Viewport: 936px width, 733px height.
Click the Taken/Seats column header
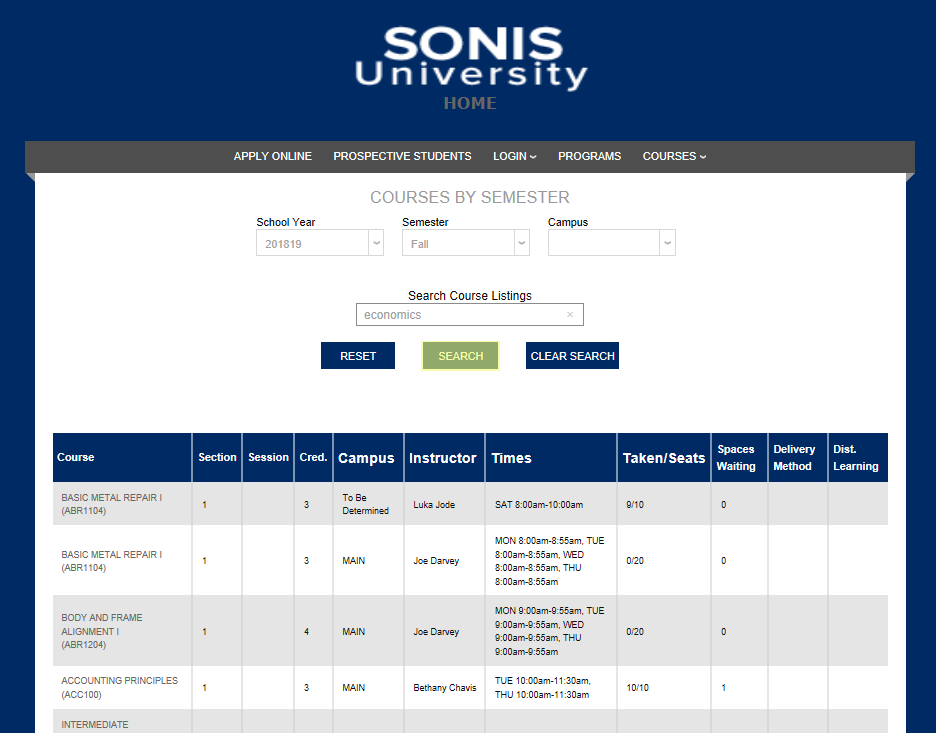[663, 458]
